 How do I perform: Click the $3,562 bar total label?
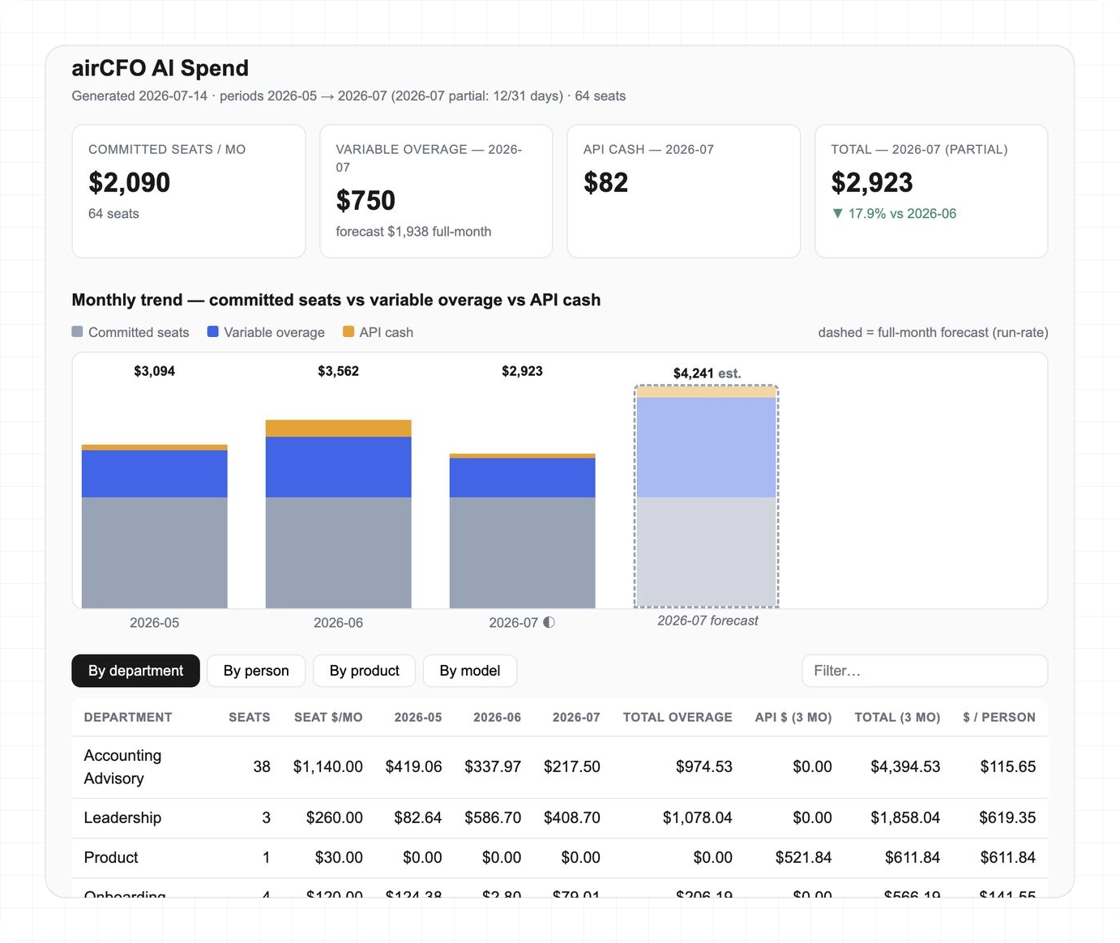click(x=339, y=371)
